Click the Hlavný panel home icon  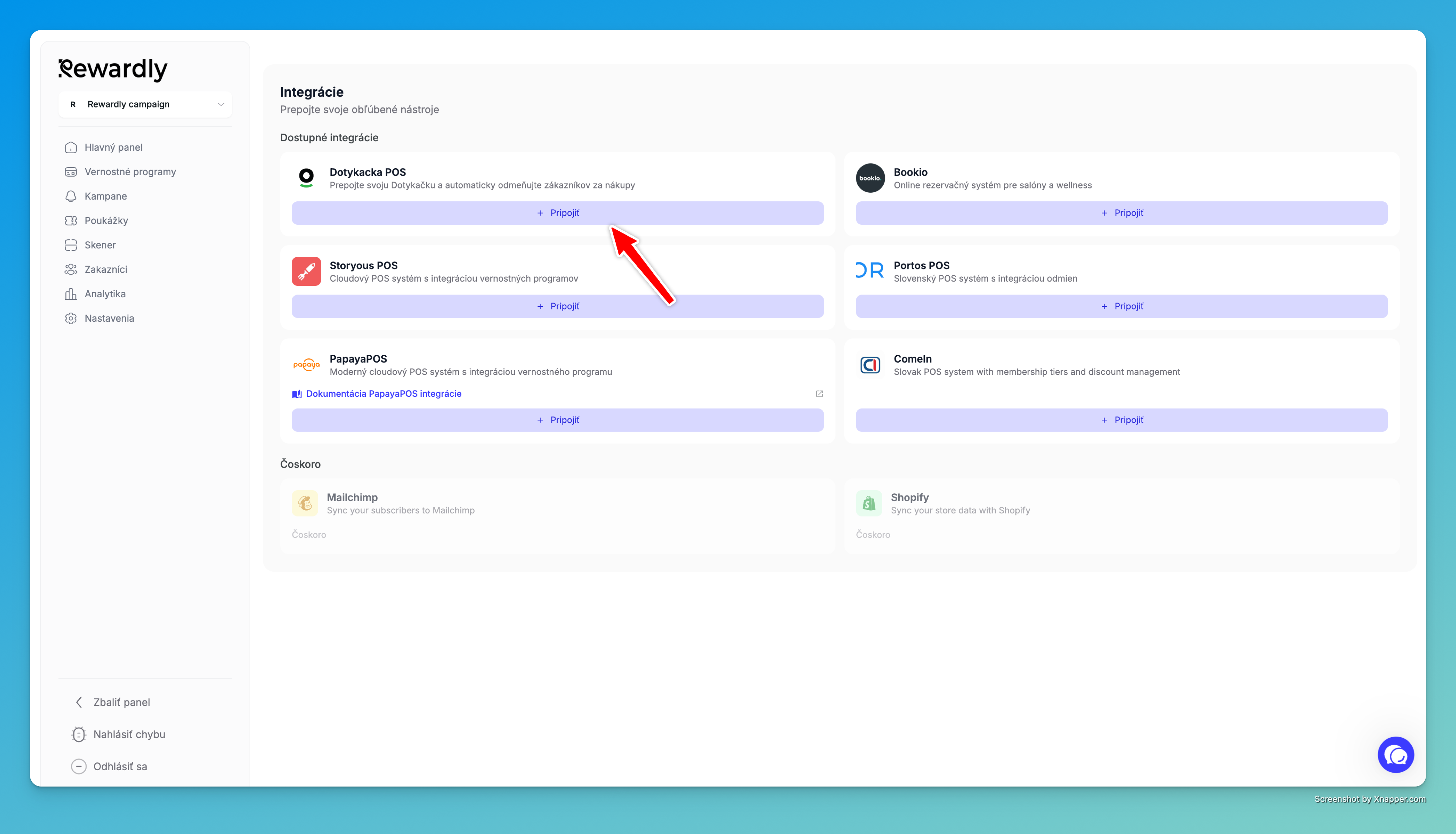(x=70, y=147)
